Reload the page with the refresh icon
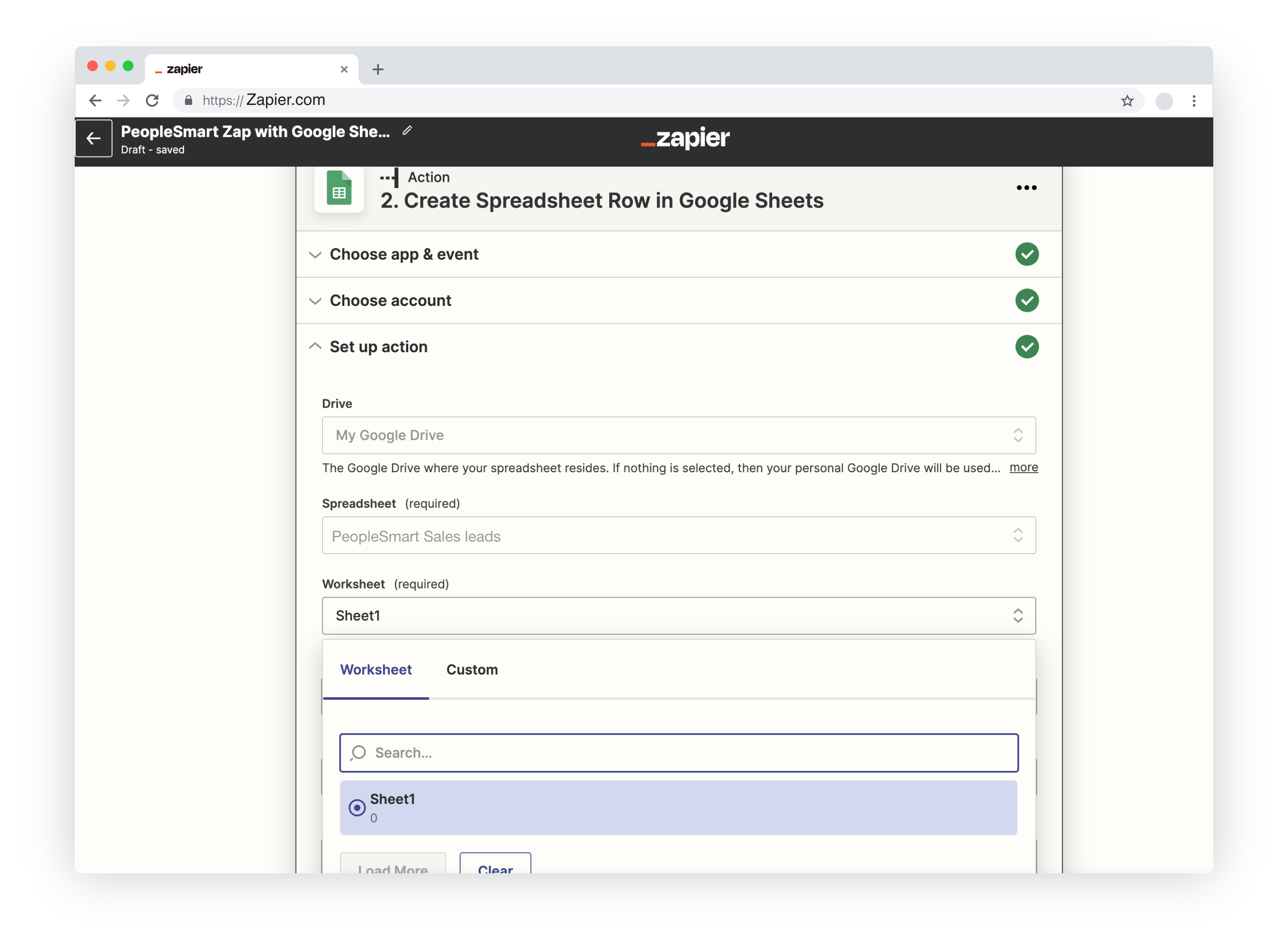Screen dimensions: 1288x948 [152, 101]
